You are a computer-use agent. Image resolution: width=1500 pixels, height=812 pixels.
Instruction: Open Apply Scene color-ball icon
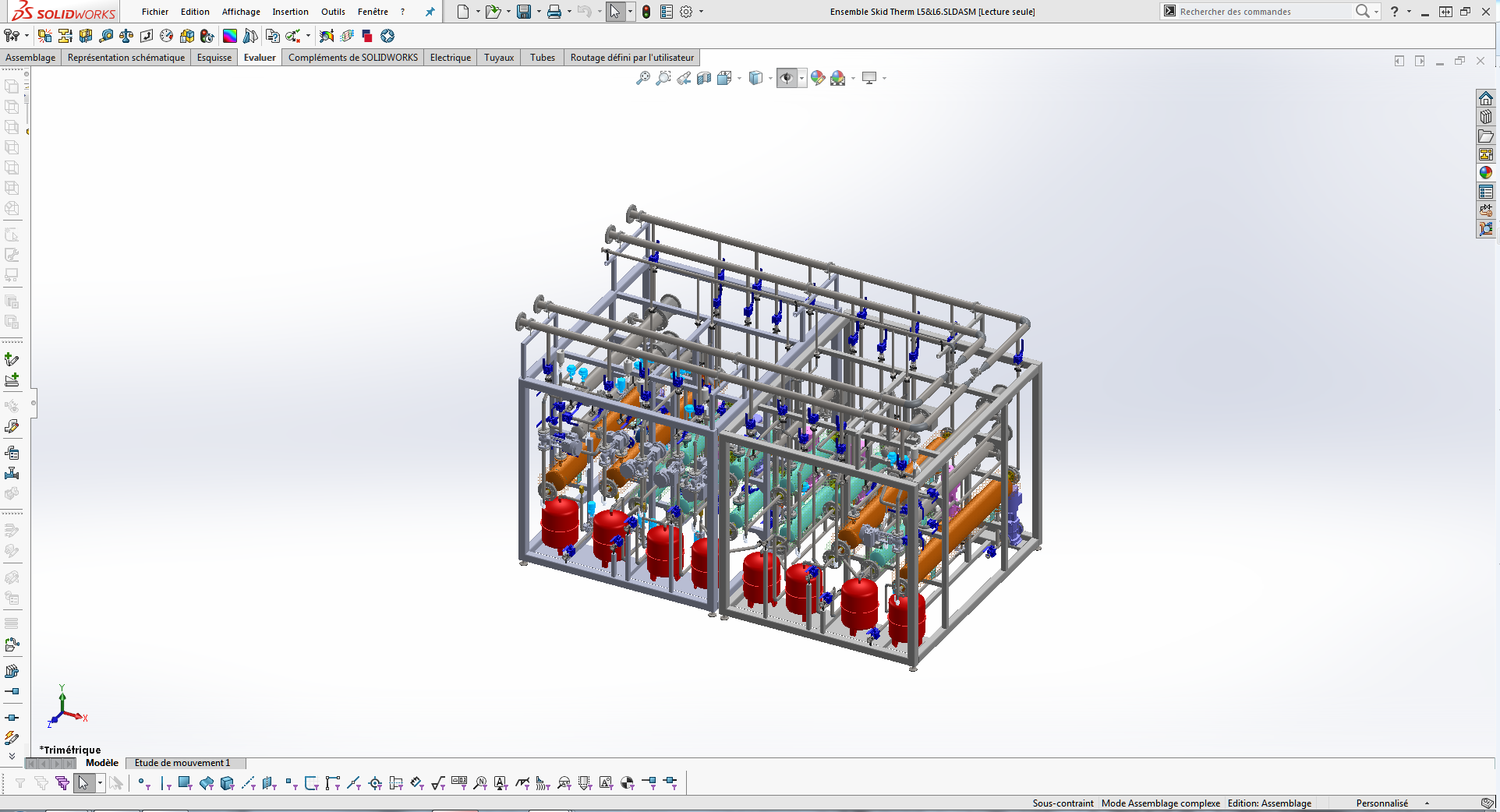[838, 78]
